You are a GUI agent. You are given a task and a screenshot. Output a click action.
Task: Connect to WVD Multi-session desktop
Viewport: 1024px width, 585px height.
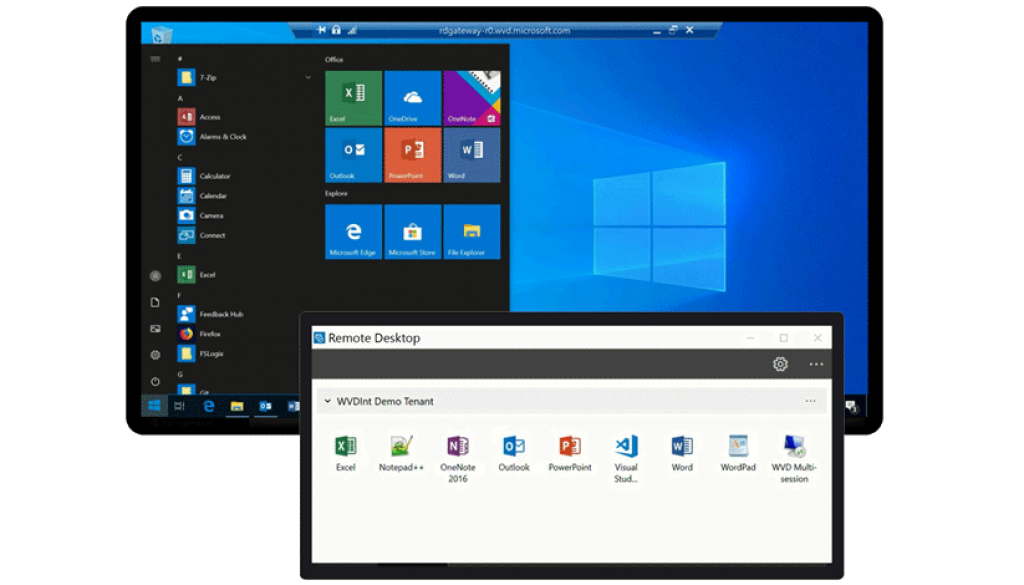[x=794, y=458]
